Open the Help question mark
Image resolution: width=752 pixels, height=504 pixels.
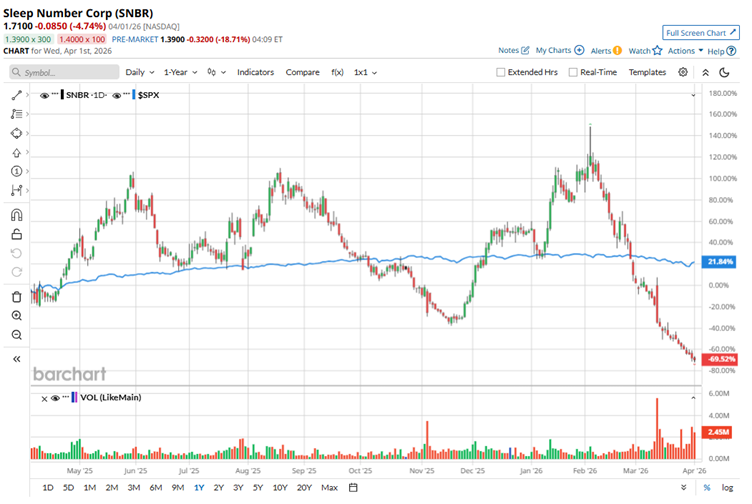[731, 51]
